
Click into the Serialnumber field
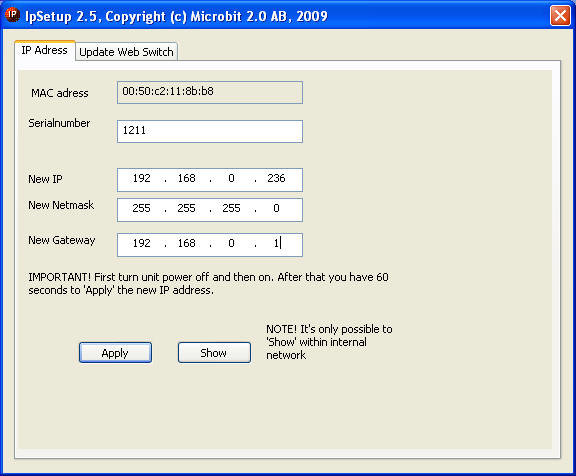point(210,131)
